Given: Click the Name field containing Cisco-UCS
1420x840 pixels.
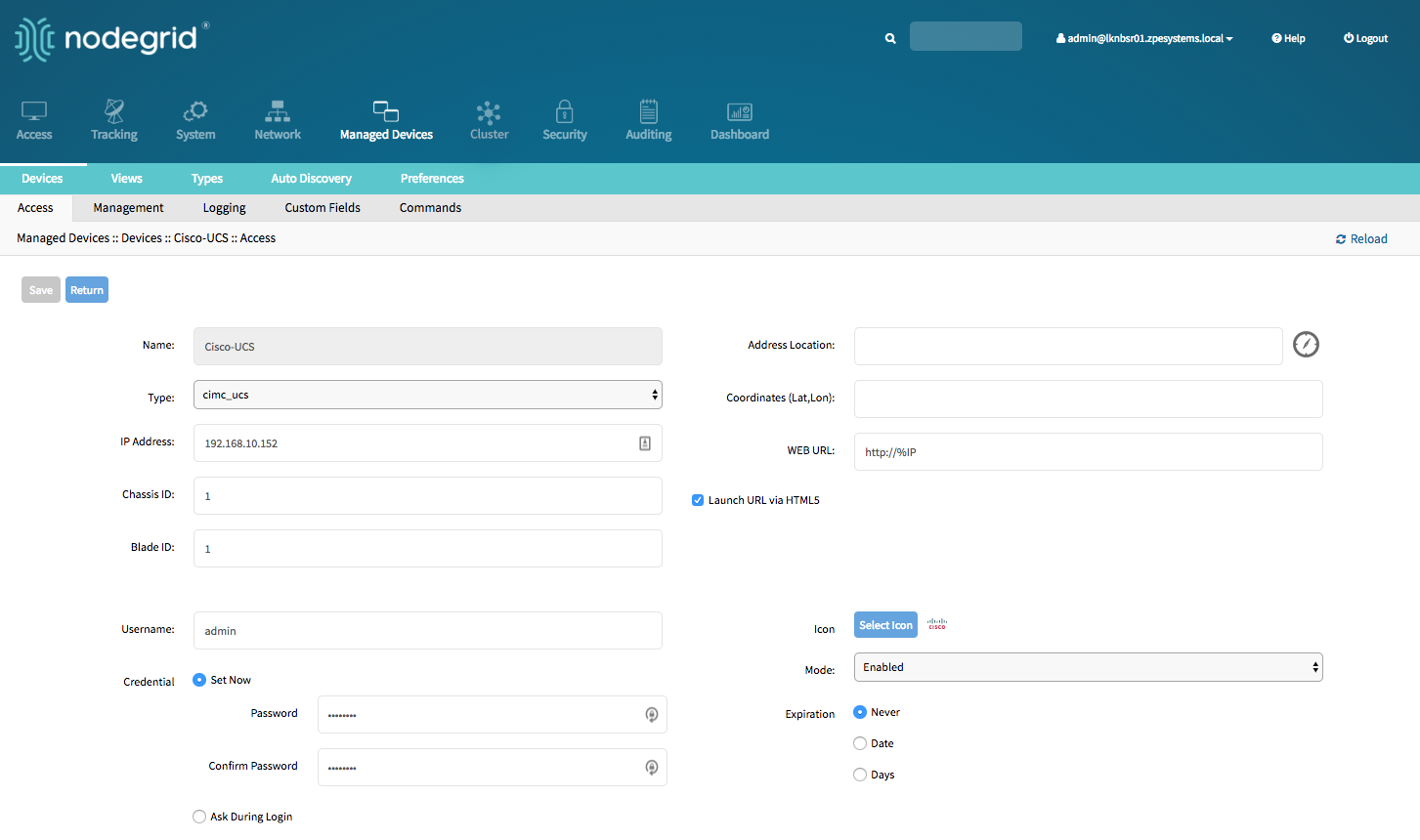Looking at the screenshot, I should pyautogui.click(x=428, y=347).
